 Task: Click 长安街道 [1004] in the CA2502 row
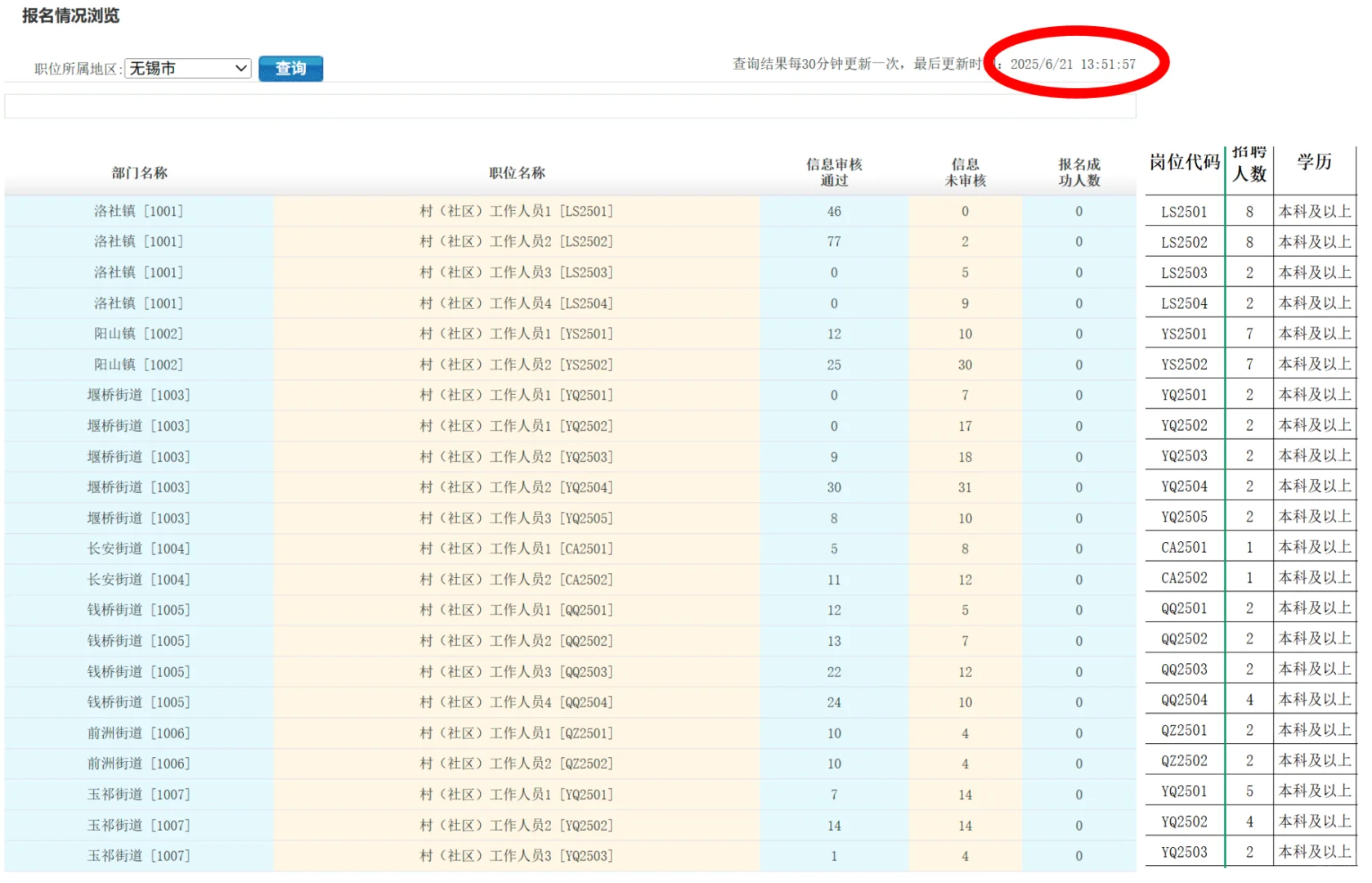click(139, 580)
